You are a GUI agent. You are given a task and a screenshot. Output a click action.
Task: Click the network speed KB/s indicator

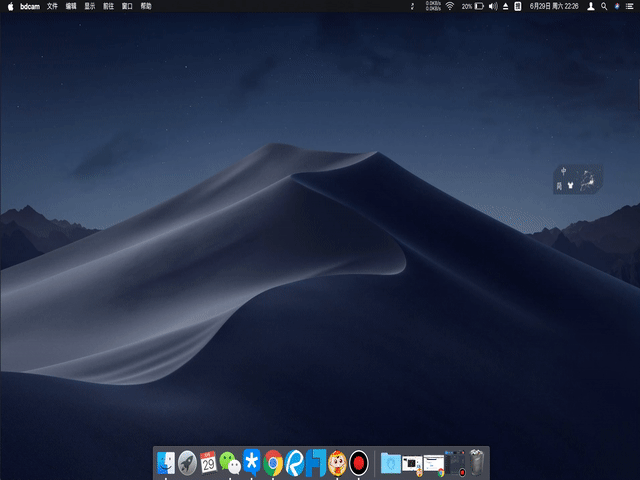[x=433, y=6]
